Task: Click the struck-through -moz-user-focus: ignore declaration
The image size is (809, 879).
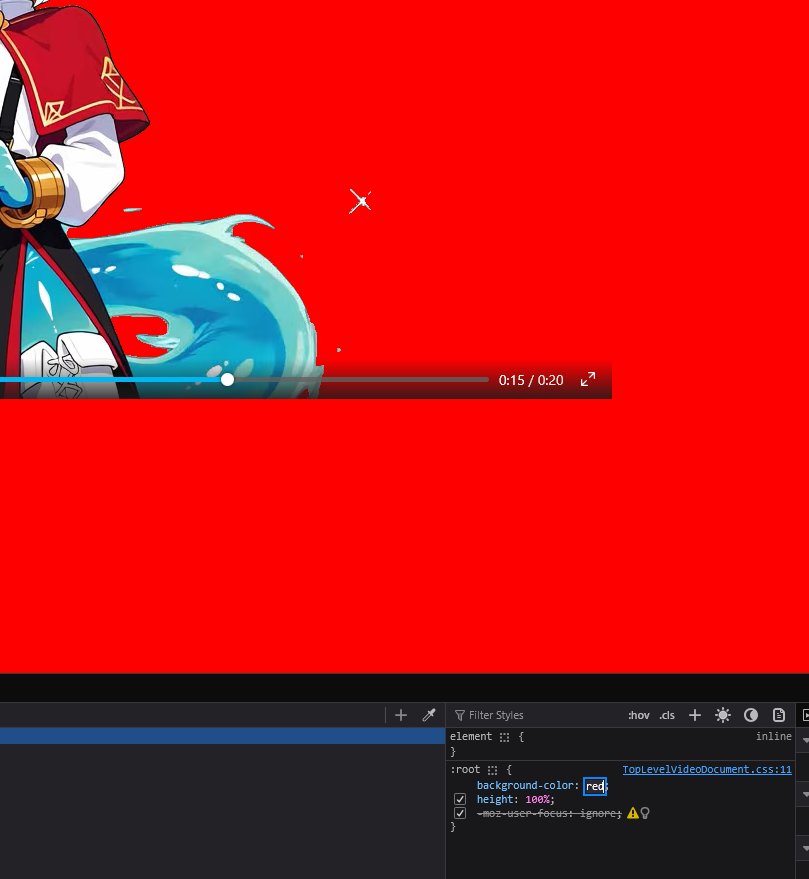Action: (x=549, y=813)
